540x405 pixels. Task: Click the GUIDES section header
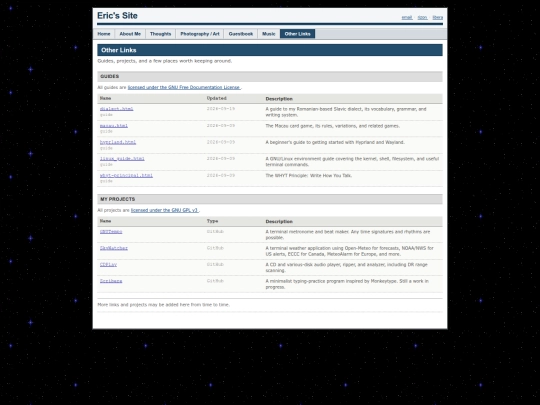click(x=270, y=76)
